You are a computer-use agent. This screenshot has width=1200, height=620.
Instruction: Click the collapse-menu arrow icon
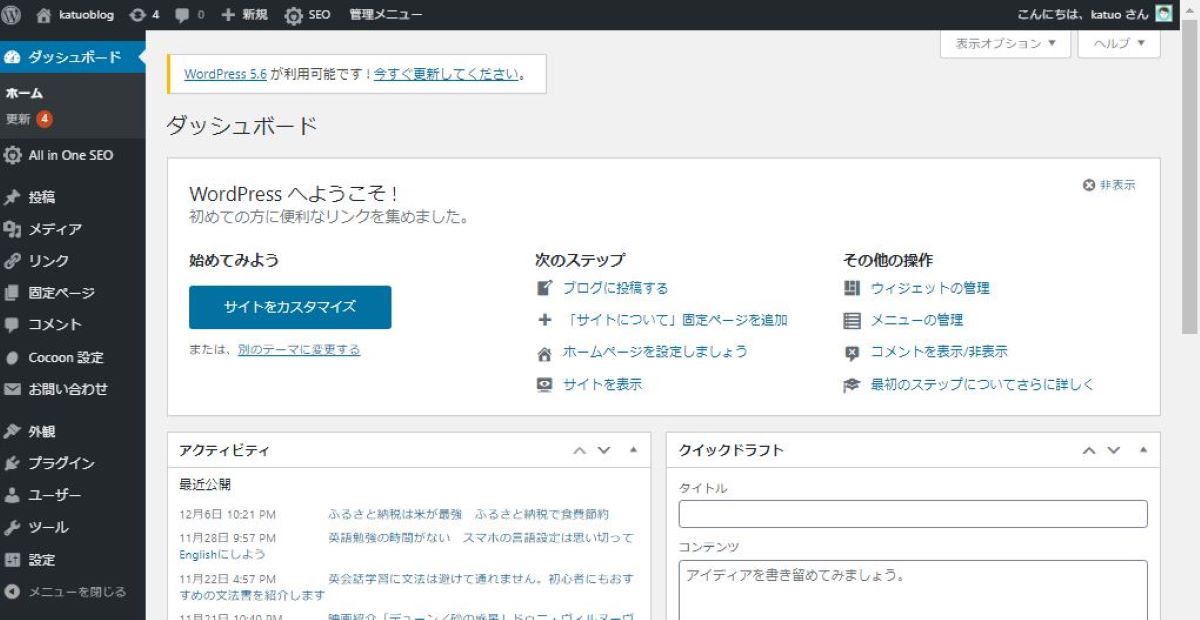pos(12,591)
